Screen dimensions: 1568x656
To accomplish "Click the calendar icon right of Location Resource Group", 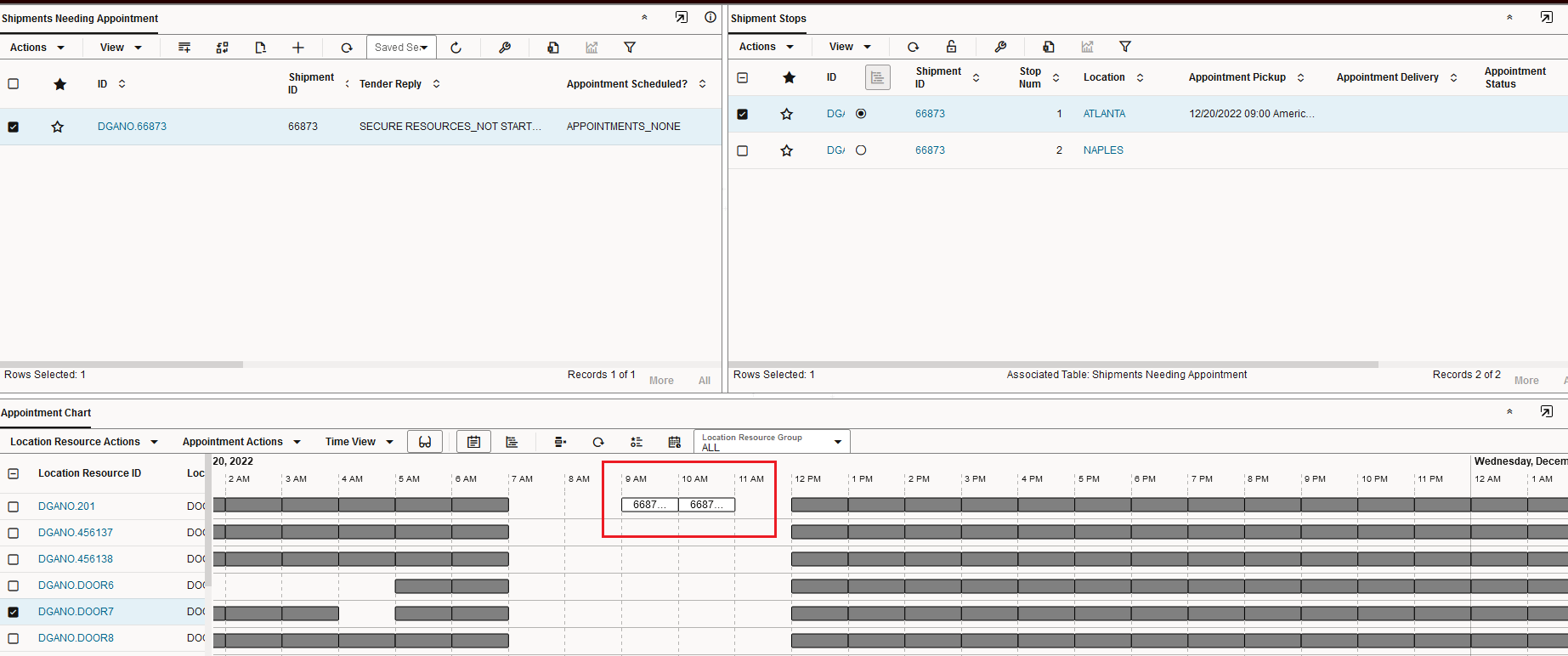I will click(674, 442).
